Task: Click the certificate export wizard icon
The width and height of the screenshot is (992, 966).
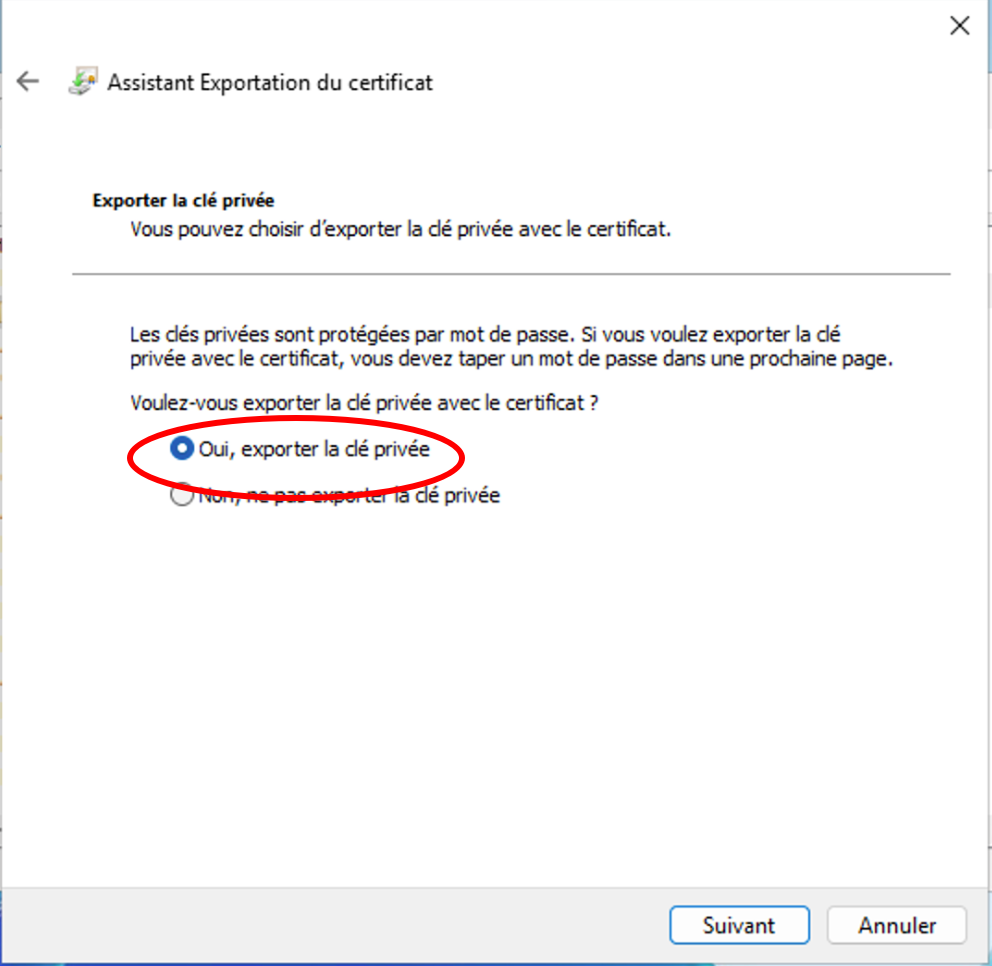Action: click(82, 82)
